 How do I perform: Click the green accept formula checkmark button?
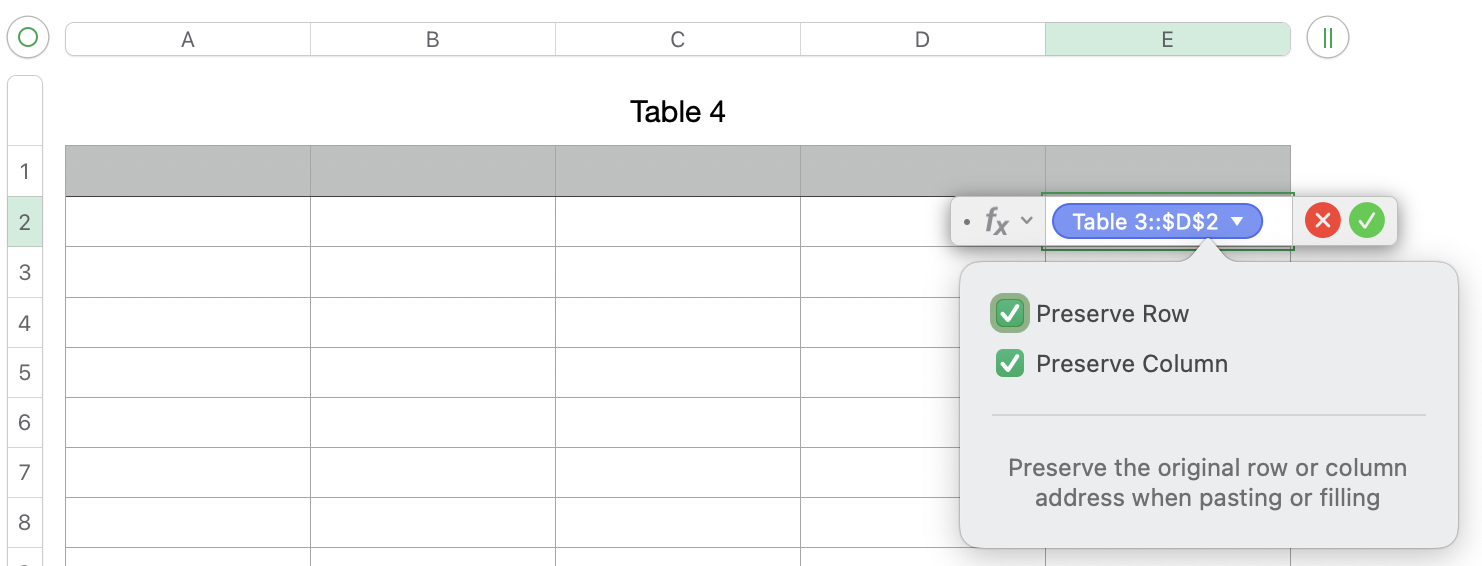pos(1366,221)
